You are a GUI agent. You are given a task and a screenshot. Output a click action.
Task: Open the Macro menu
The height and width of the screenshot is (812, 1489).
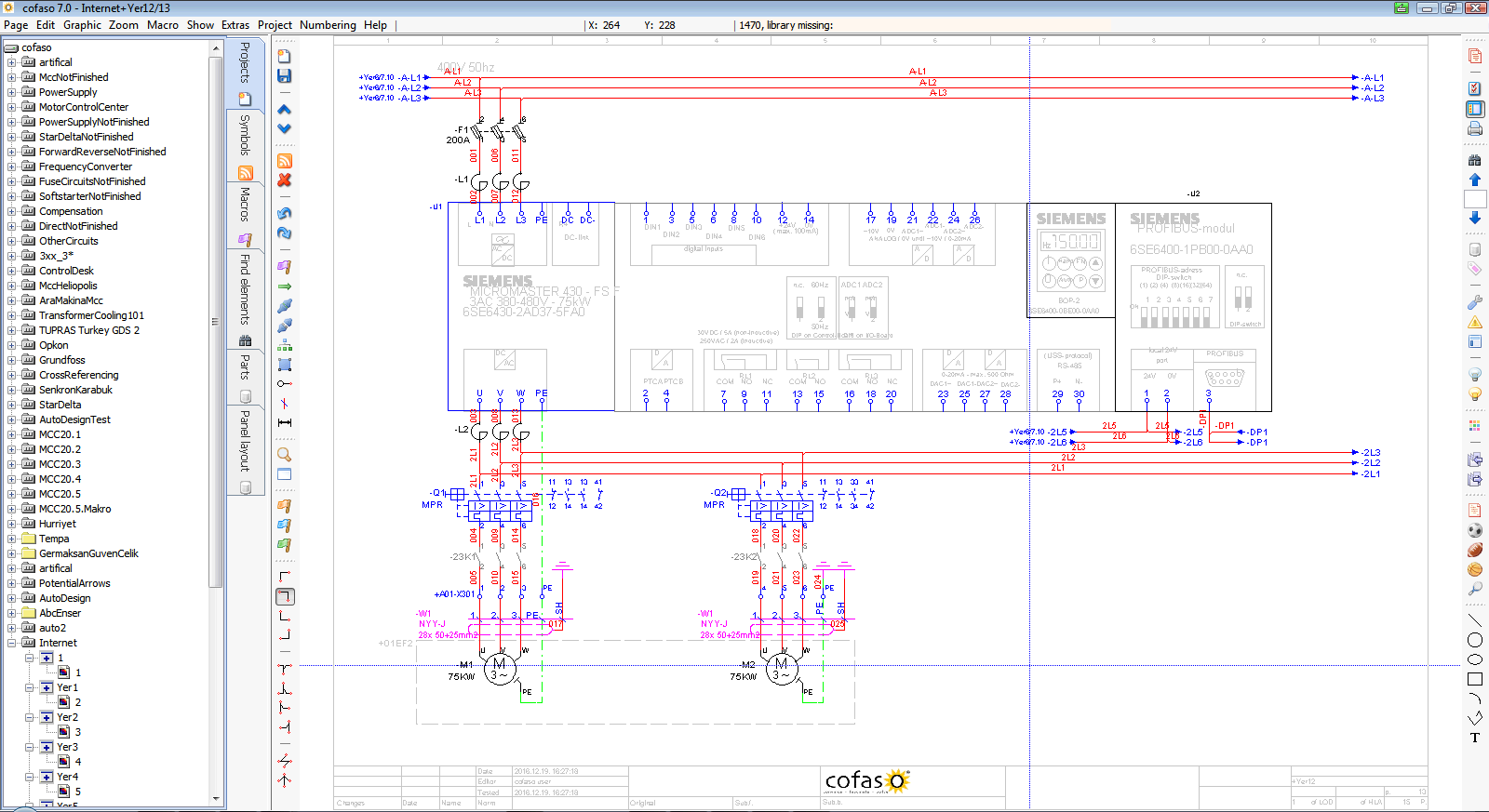tap(163, 25)
